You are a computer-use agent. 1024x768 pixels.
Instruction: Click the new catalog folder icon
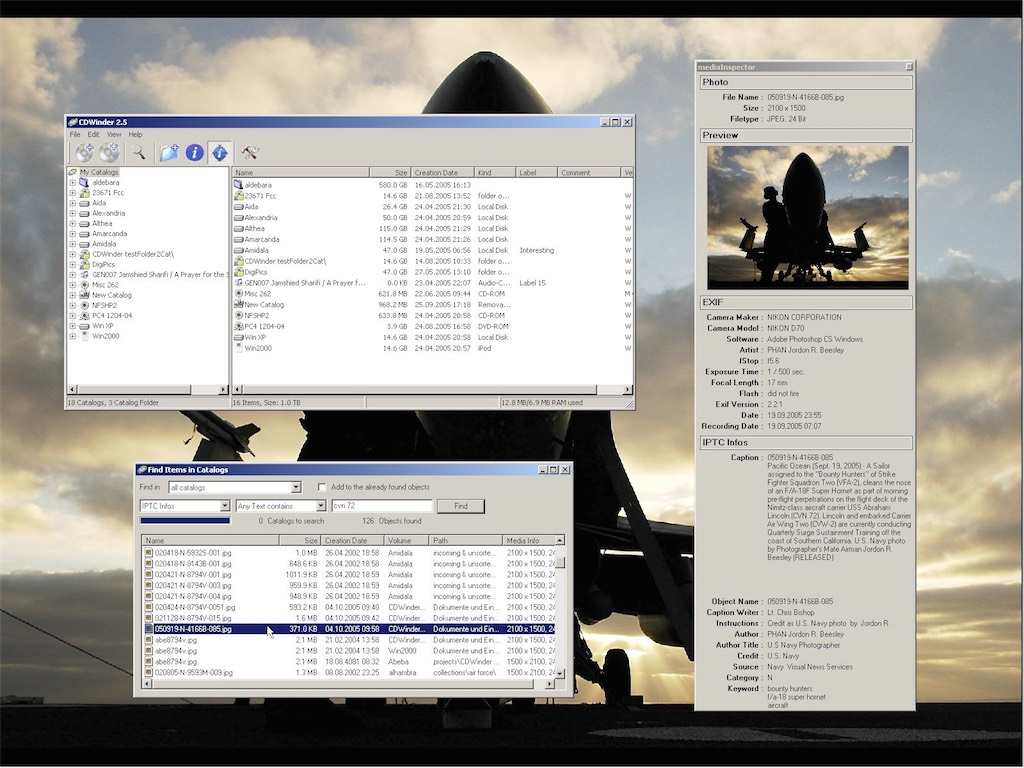(169, 152)
